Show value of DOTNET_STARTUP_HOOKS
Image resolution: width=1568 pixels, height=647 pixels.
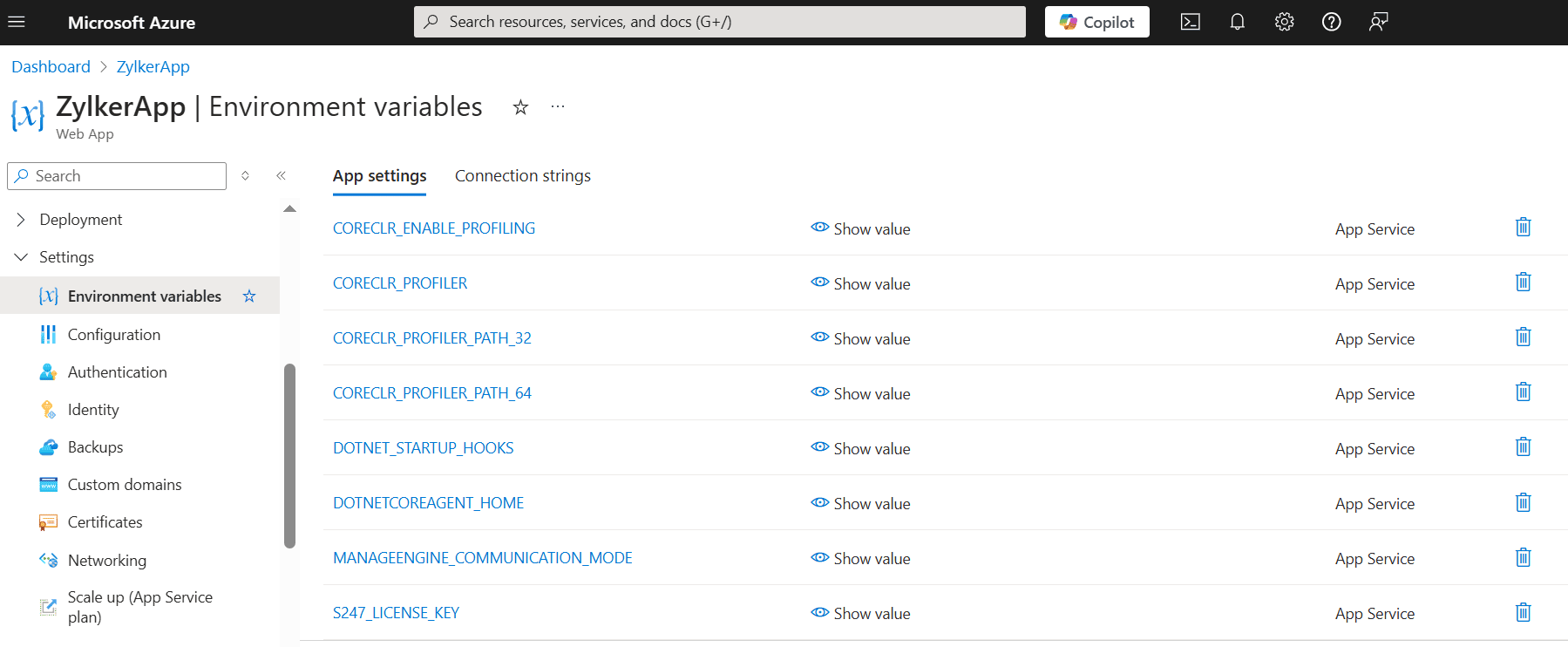tap(860, 448)
